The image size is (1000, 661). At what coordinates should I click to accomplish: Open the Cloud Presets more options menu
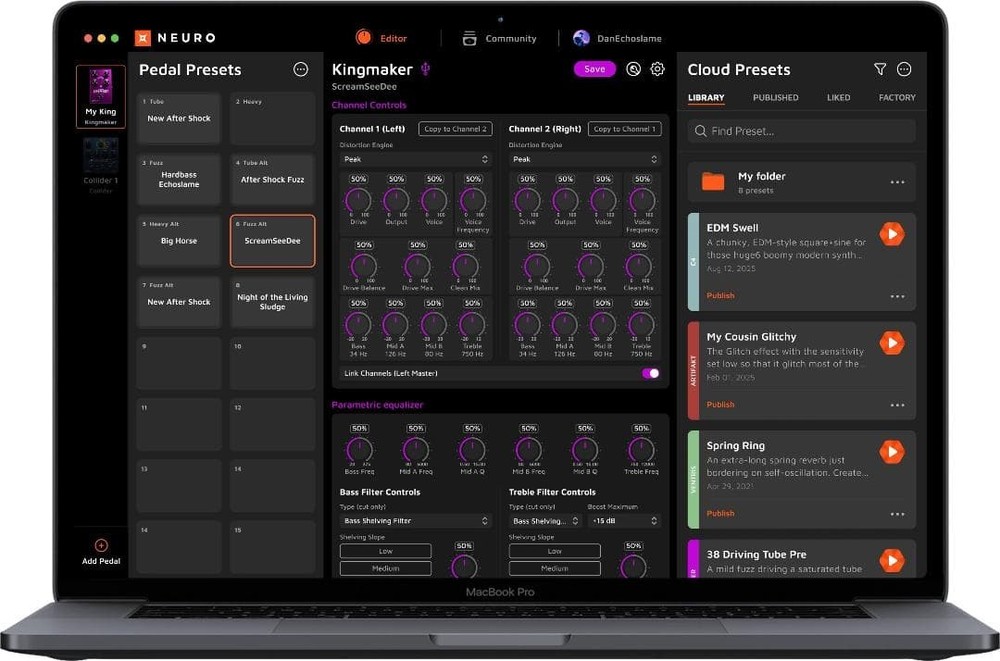click(x=904, y=69)
